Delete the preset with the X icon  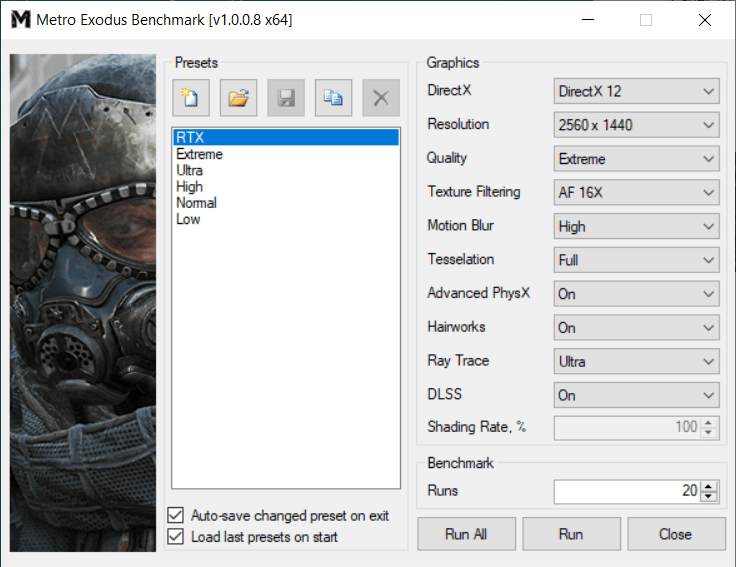coord(381,98)
